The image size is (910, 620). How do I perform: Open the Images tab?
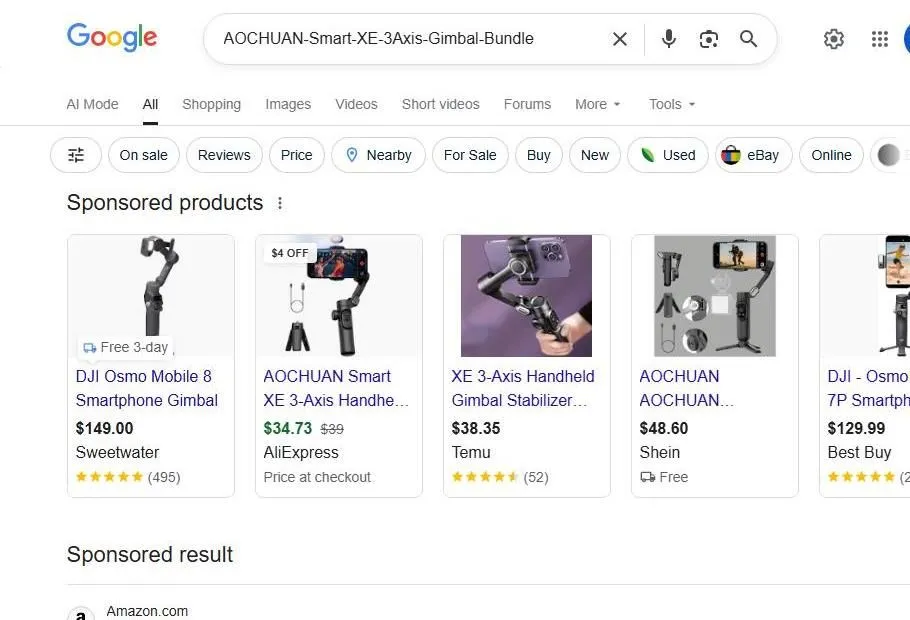point(288,104)
